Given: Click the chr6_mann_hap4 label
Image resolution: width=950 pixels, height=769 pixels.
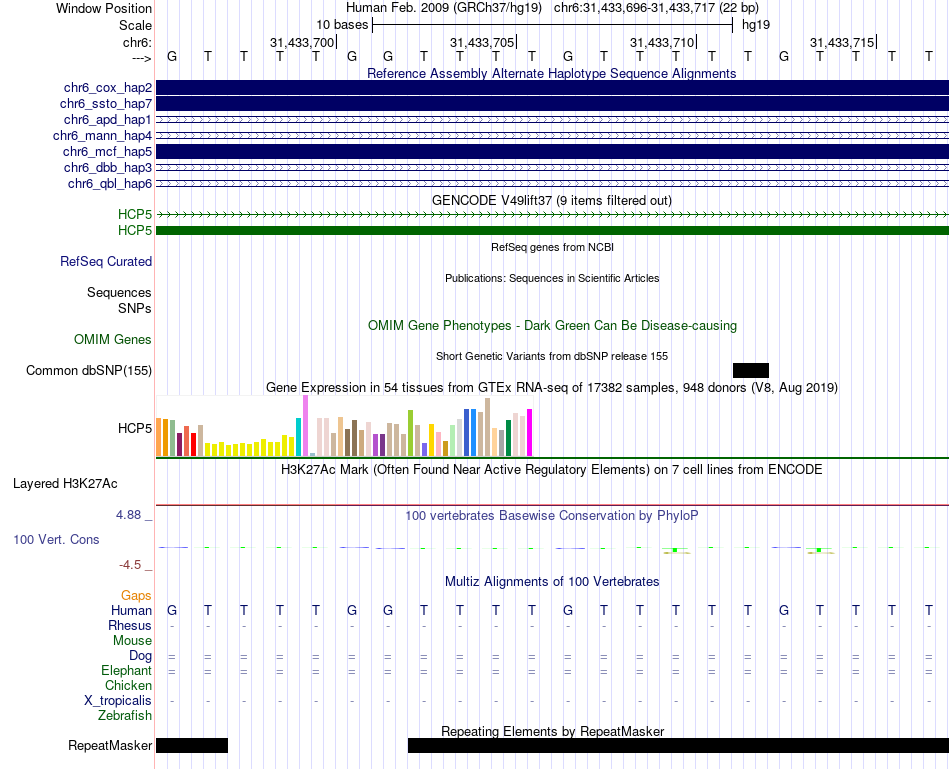Looking at the screenshot, I should pyautogui.click(x=102, y=136).
